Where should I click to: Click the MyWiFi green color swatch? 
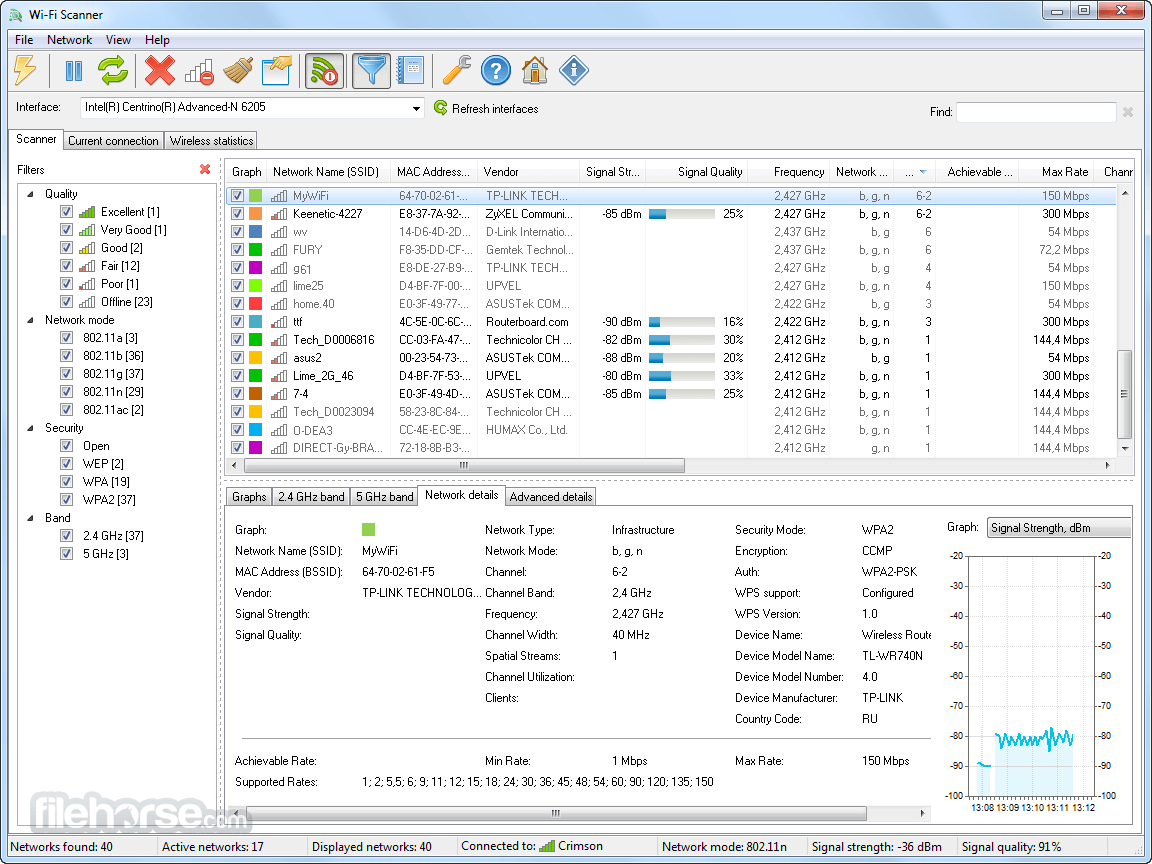[x=255, y=195]
